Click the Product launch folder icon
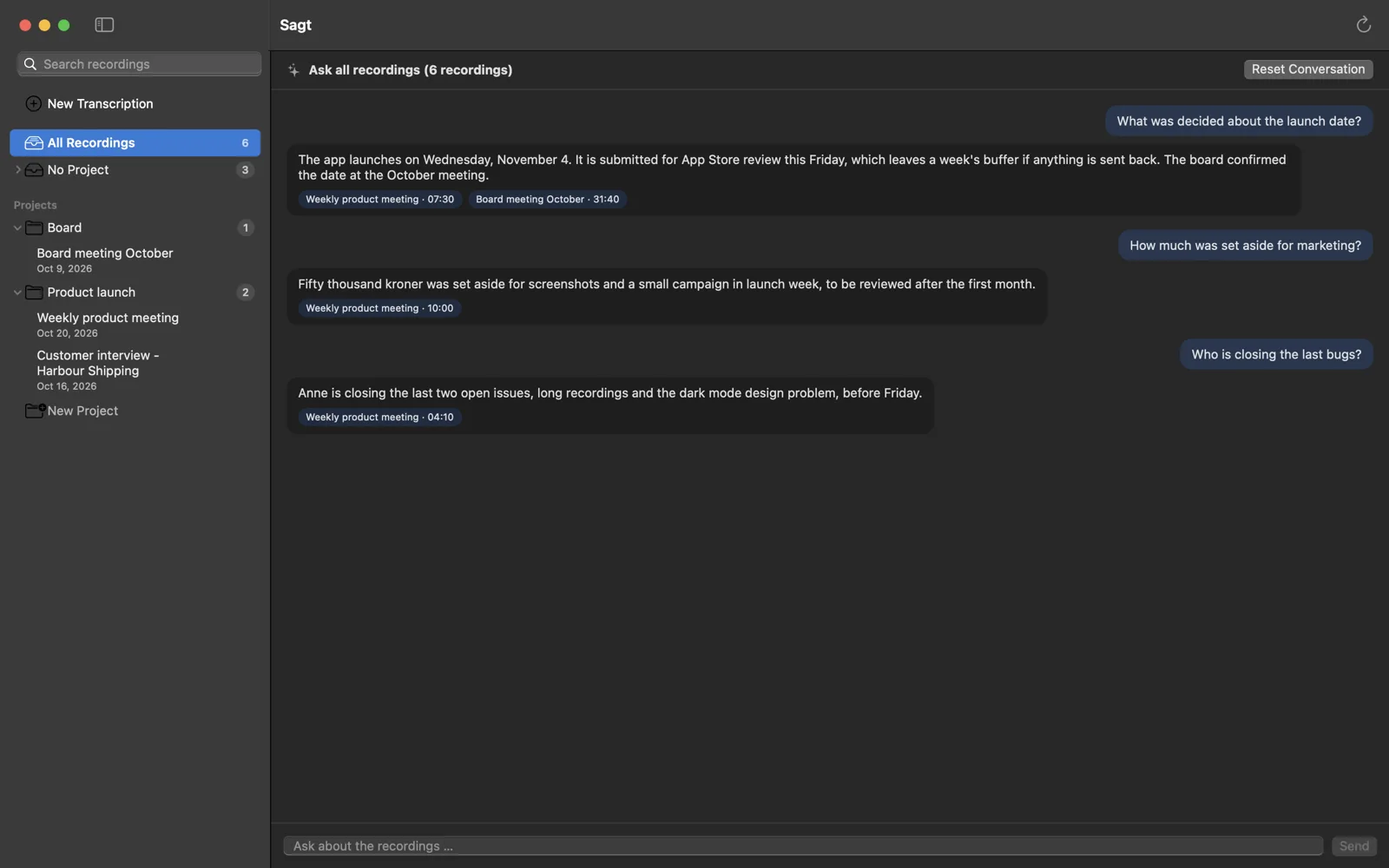Image resolution: width=1389 pixels, height=868 pixels. coord(34,293)
